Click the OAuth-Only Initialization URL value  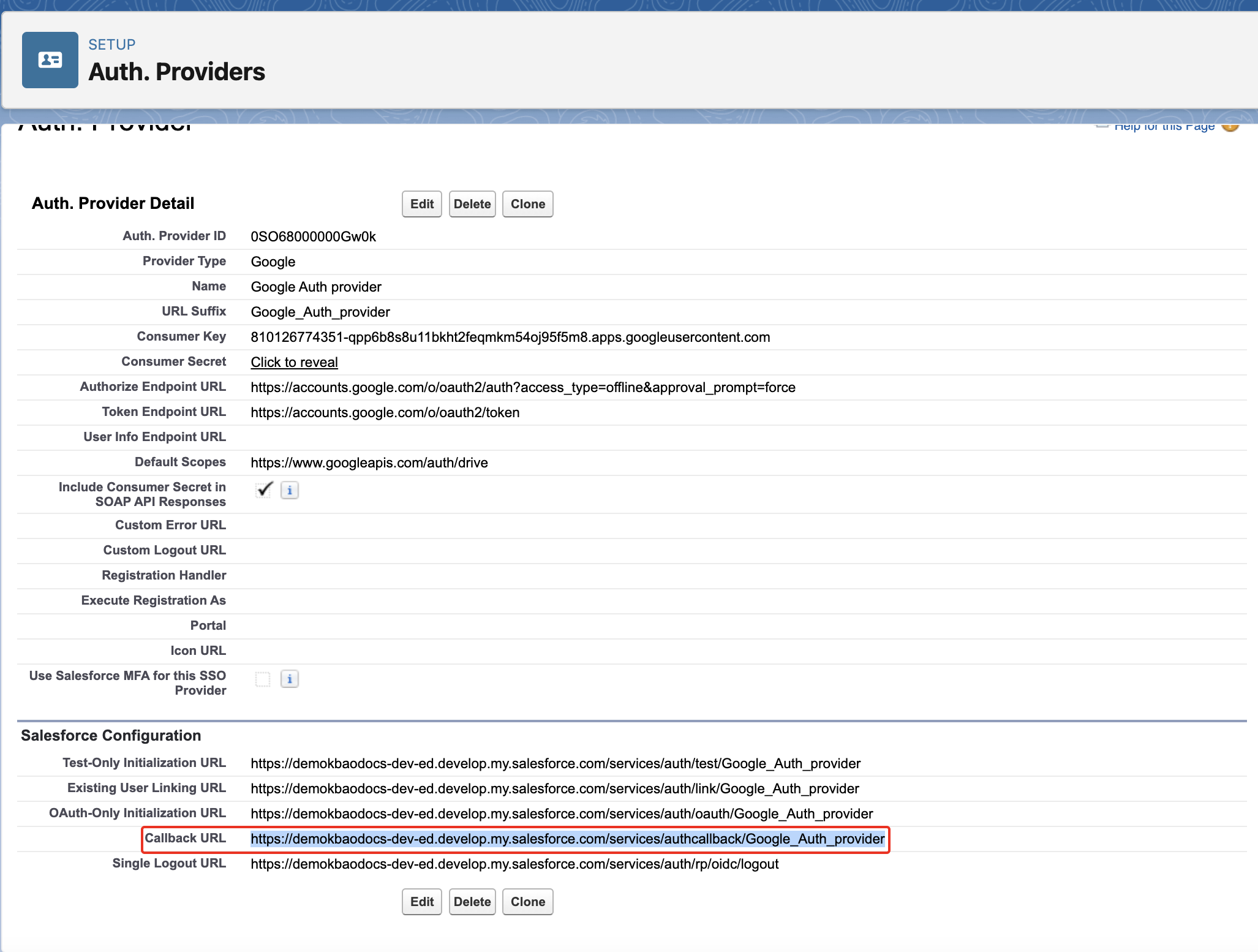(561, 814)
